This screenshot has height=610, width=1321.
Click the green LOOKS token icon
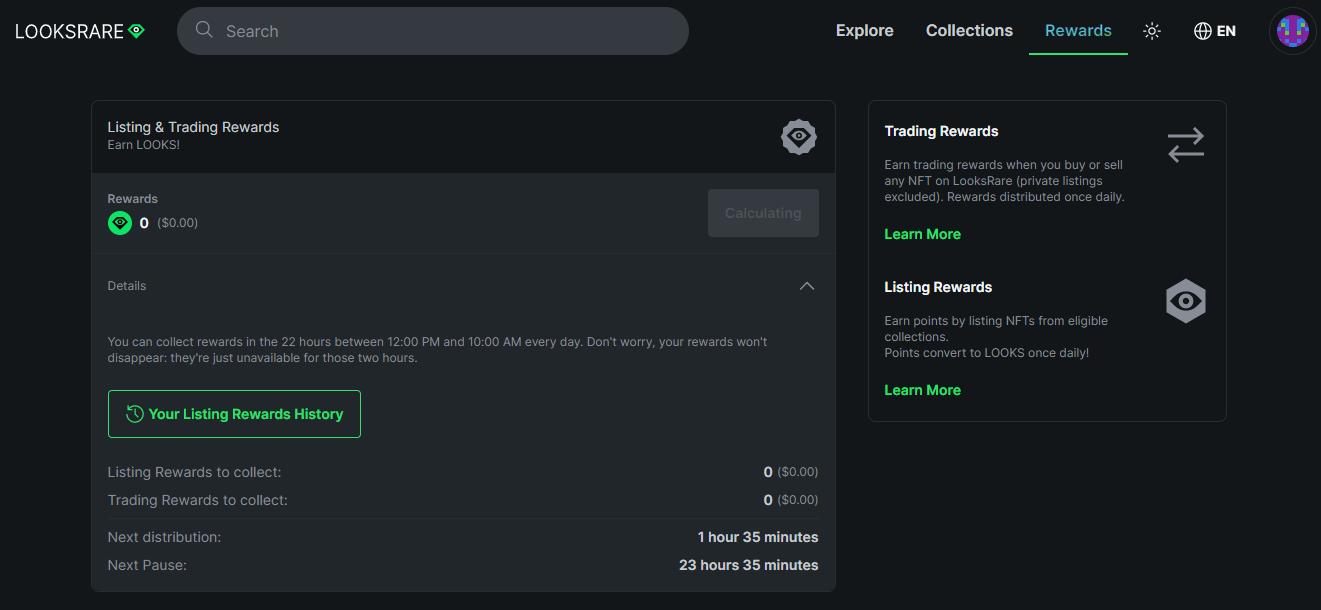click(120, 223)
